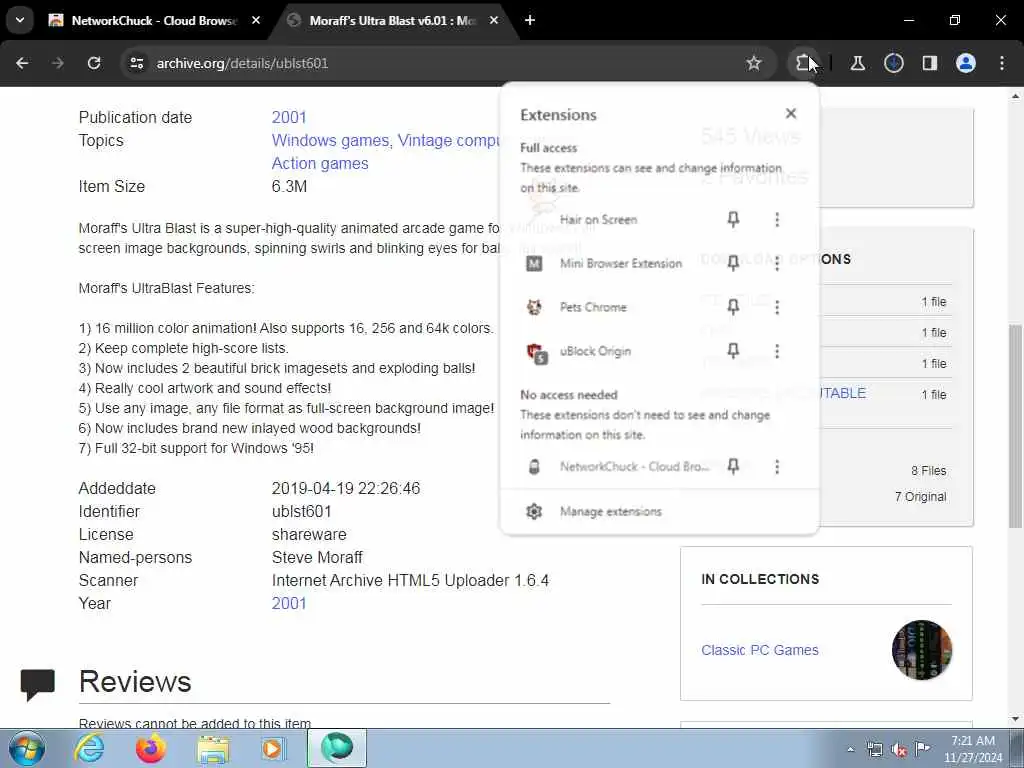The width and height of the screenshot is (1024, 768).
Task: Close the Extensions popup
Action: 791,114
